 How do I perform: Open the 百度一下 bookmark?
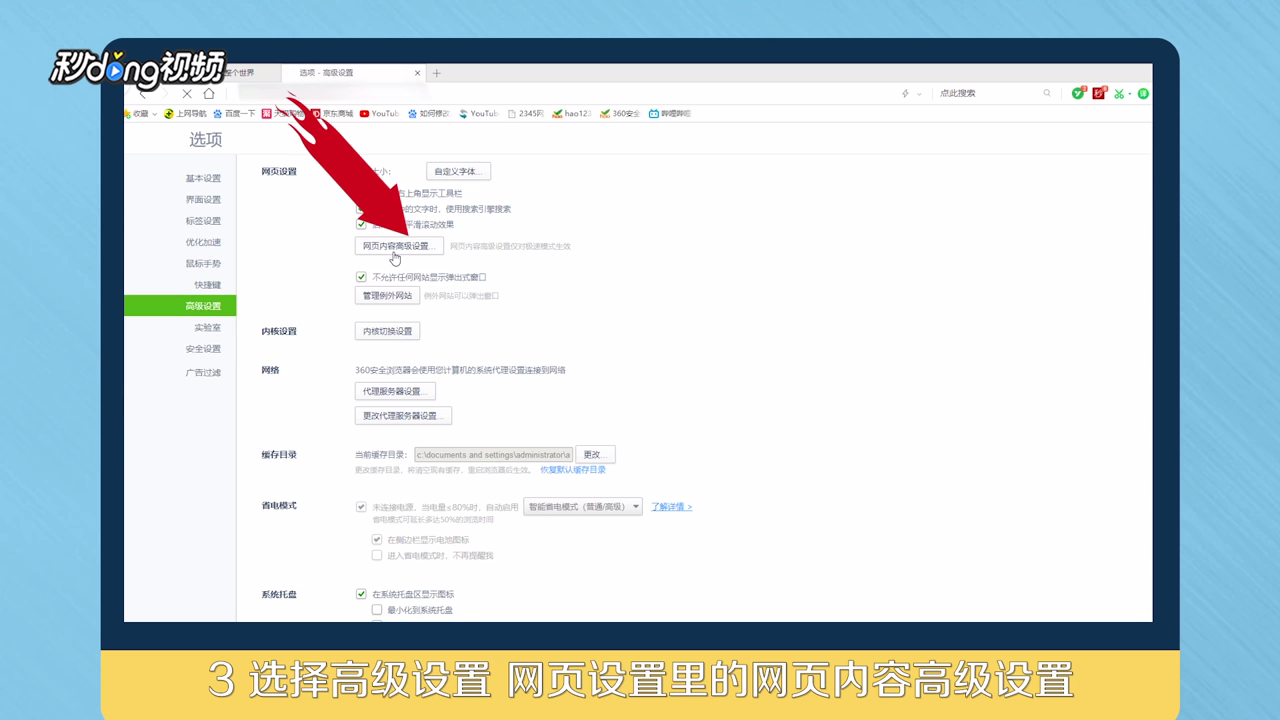[234, 114]
